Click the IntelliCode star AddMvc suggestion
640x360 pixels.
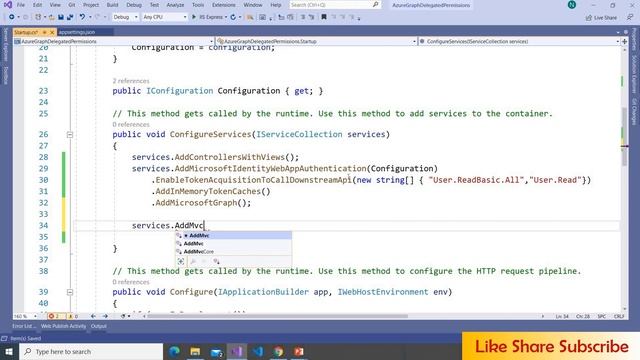(233, 236)
